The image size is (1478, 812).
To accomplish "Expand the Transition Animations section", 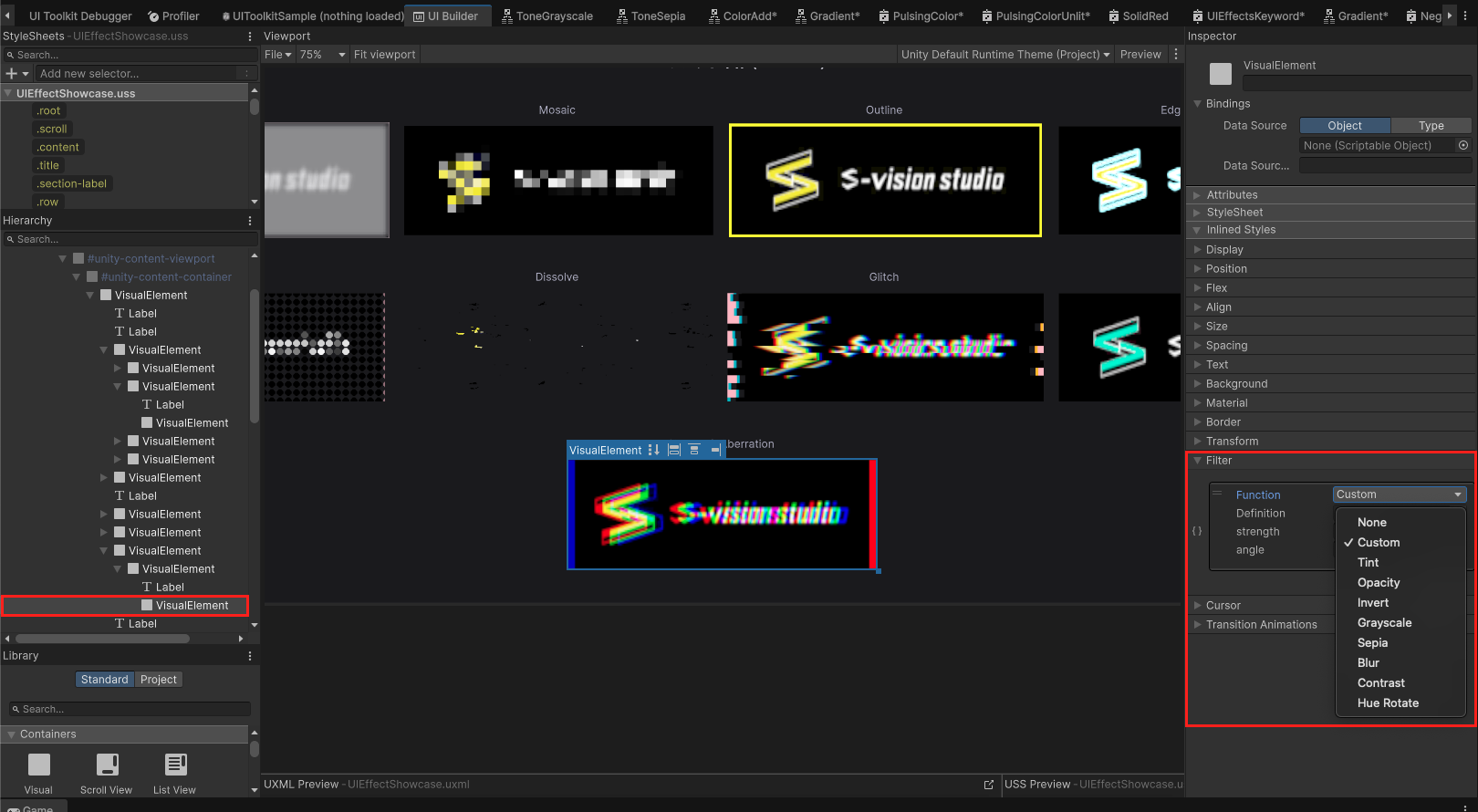I will pyautogui.click(x=1198, y=625).
